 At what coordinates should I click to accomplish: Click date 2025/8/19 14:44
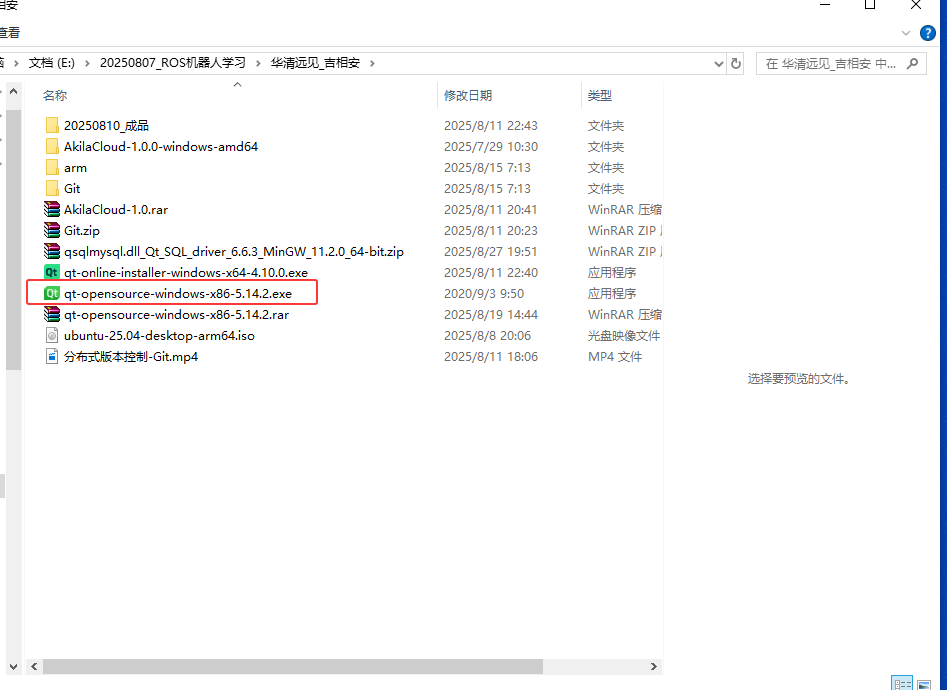(x=490, y=314)
